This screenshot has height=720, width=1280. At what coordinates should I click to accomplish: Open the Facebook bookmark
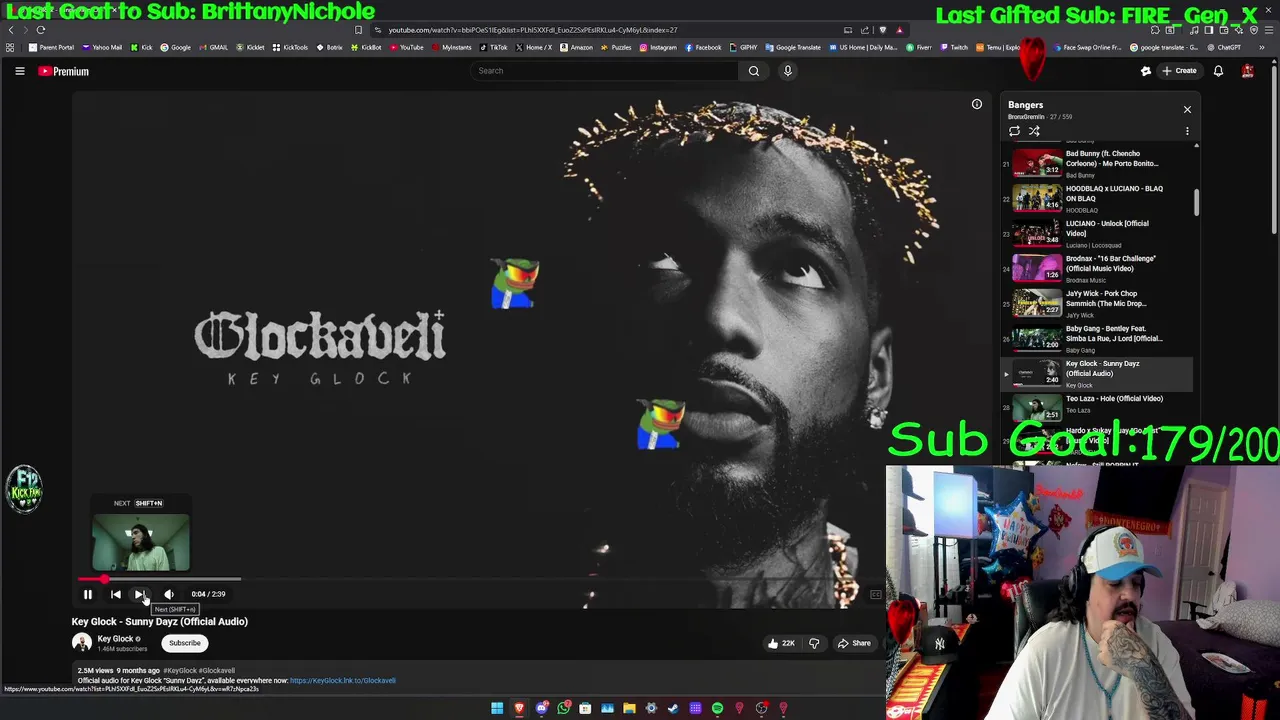[703, 47]
